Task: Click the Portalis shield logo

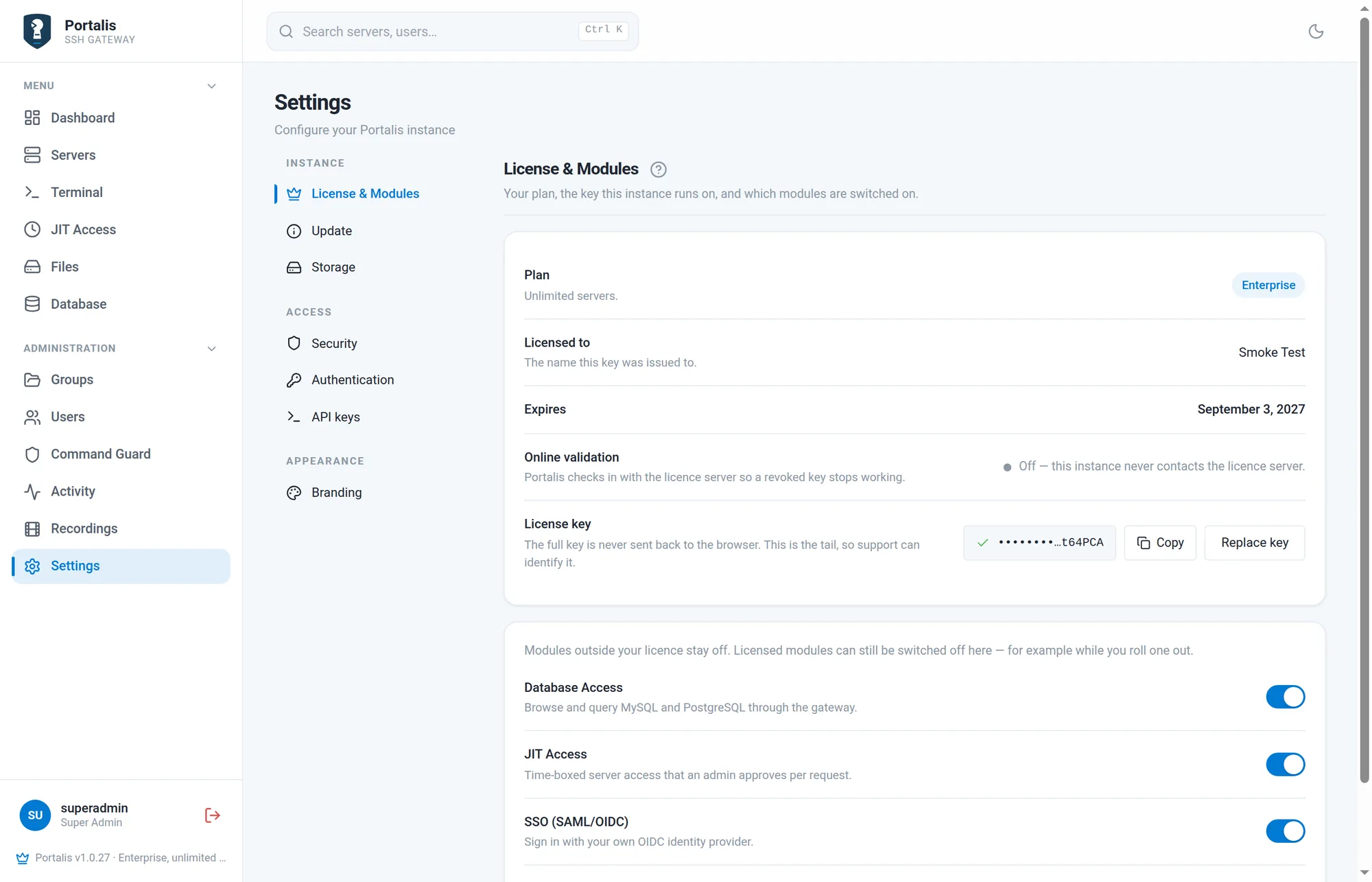Action: pos(37,31)
